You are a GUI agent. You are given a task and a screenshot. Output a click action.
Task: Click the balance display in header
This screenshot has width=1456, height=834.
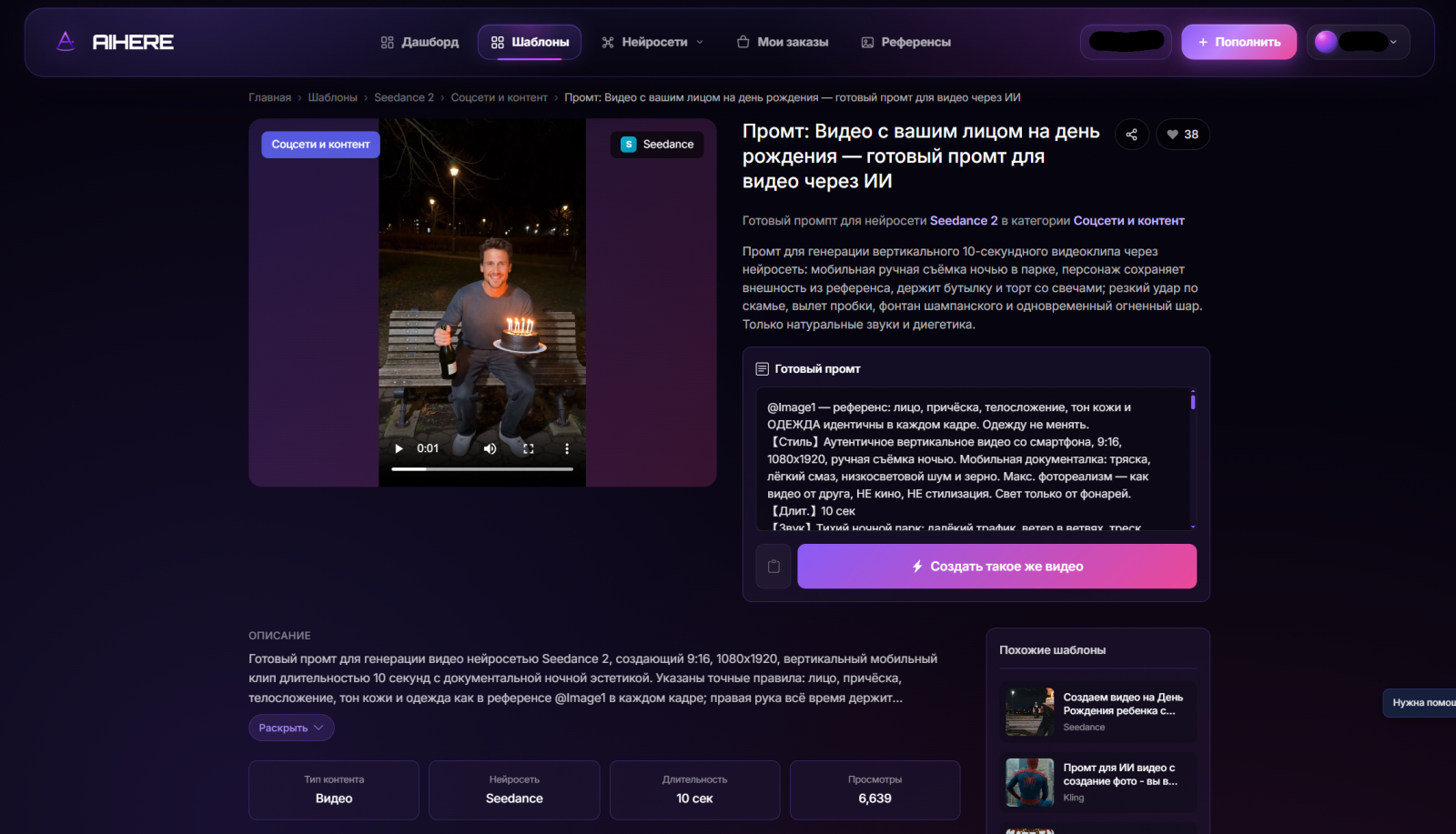pos(1127,42)
